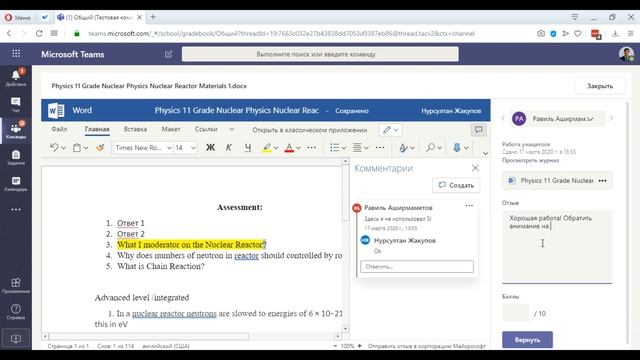Expand paste options dropdown arrow

coord(86,148)
